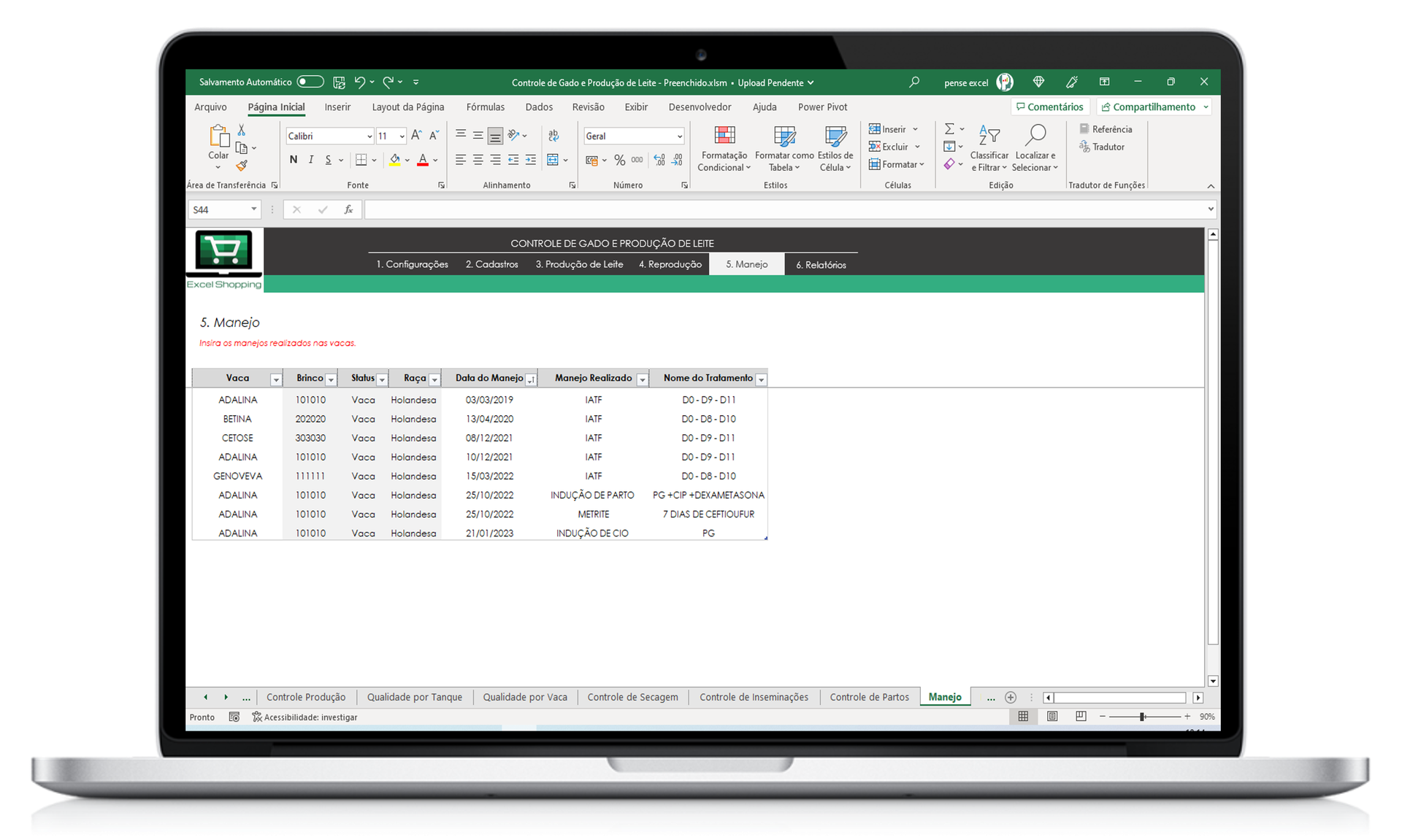The width and height of the screenshot is (1402, 840).
Task: Click the undo arrow icon
Action: 359,82
